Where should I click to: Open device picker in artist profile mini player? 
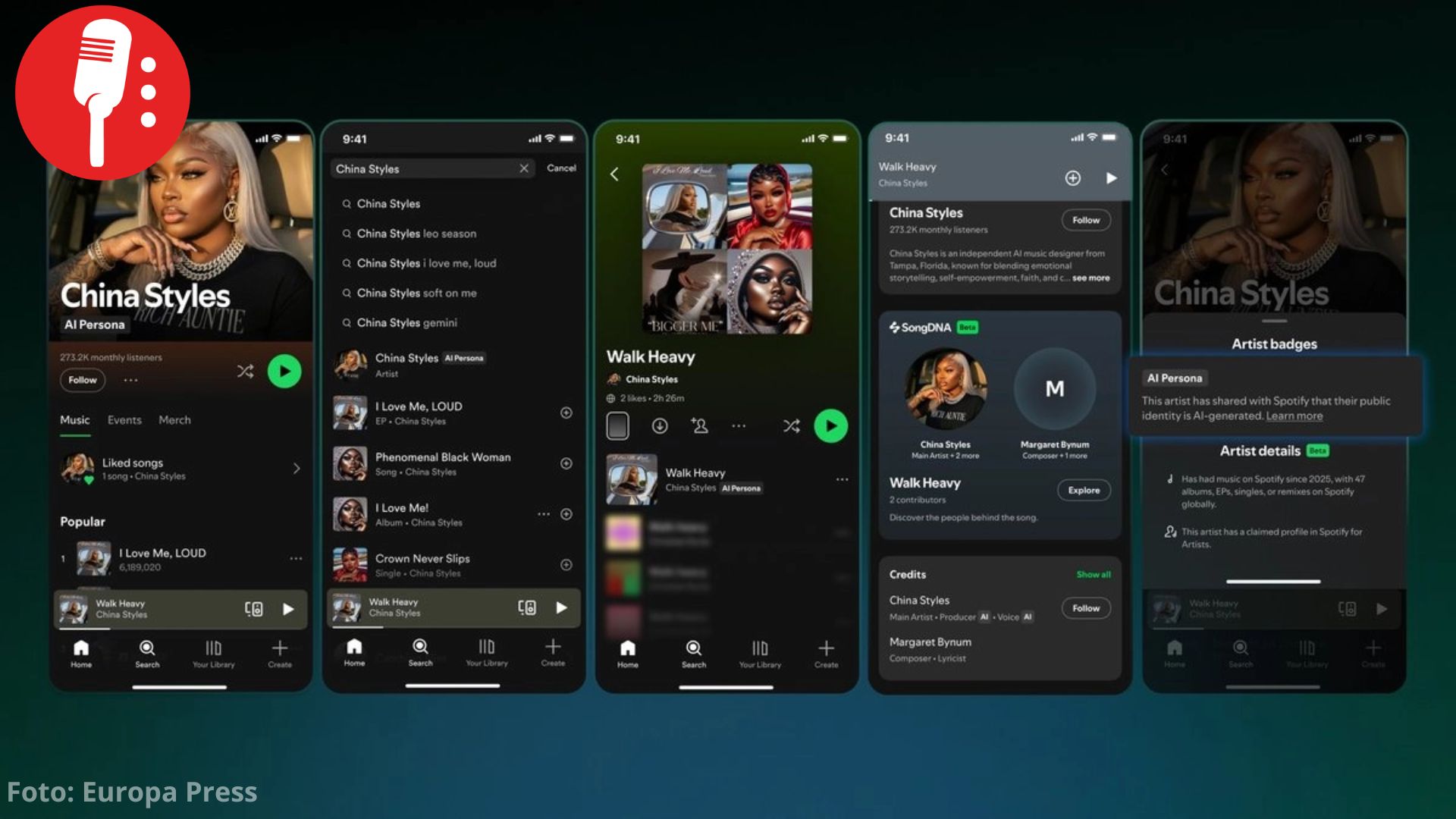[x=254, y=609]
